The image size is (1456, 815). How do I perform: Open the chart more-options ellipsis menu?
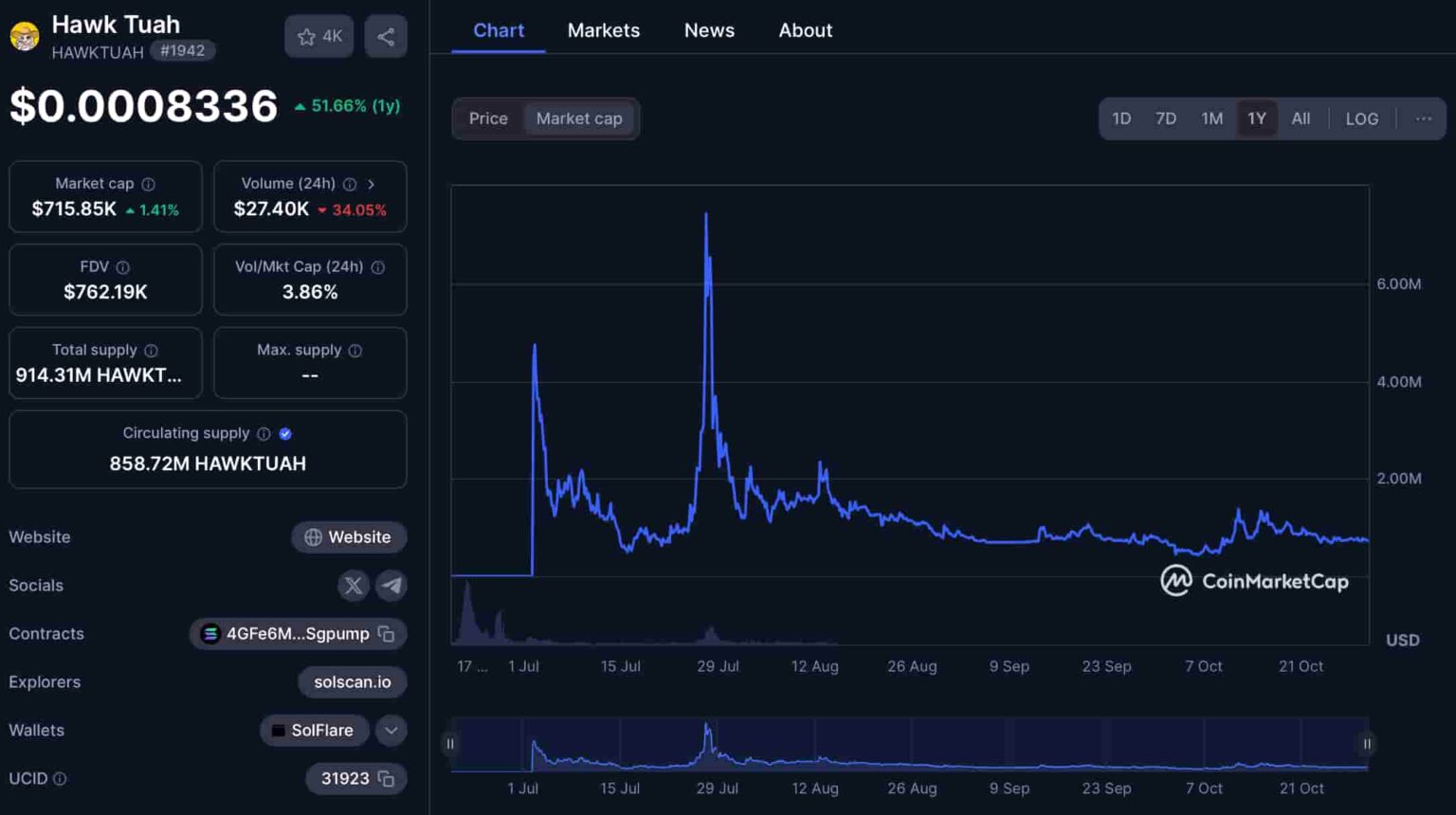pos(1423,118)
